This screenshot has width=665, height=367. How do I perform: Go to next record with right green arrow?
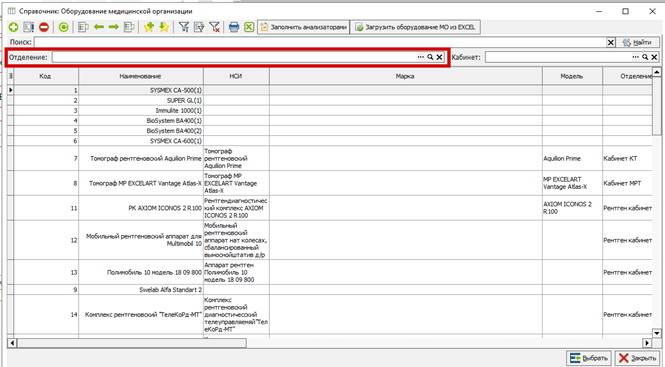click(x=114, y=28)
